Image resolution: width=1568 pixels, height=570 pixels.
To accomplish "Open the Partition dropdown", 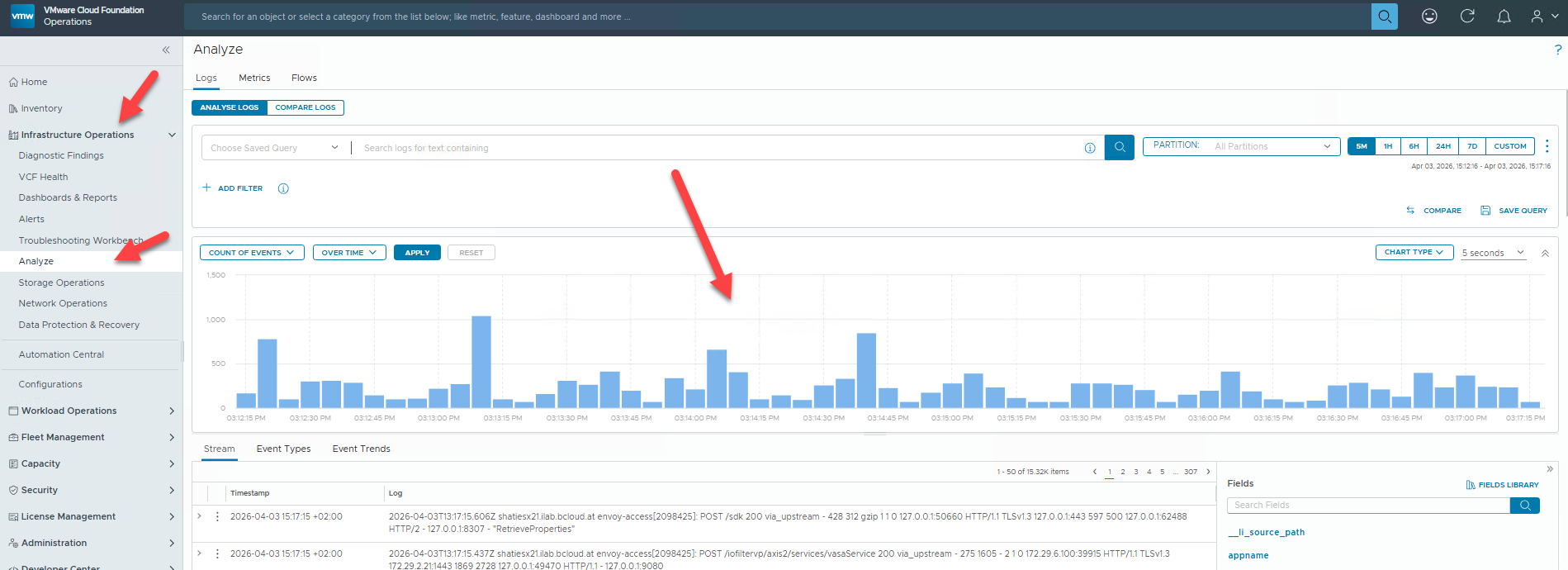I will pos(1240,146).
